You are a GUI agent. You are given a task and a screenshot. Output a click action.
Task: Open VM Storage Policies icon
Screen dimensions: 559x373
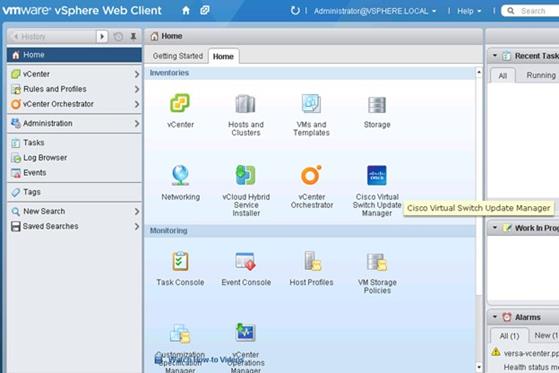[377, 262]
